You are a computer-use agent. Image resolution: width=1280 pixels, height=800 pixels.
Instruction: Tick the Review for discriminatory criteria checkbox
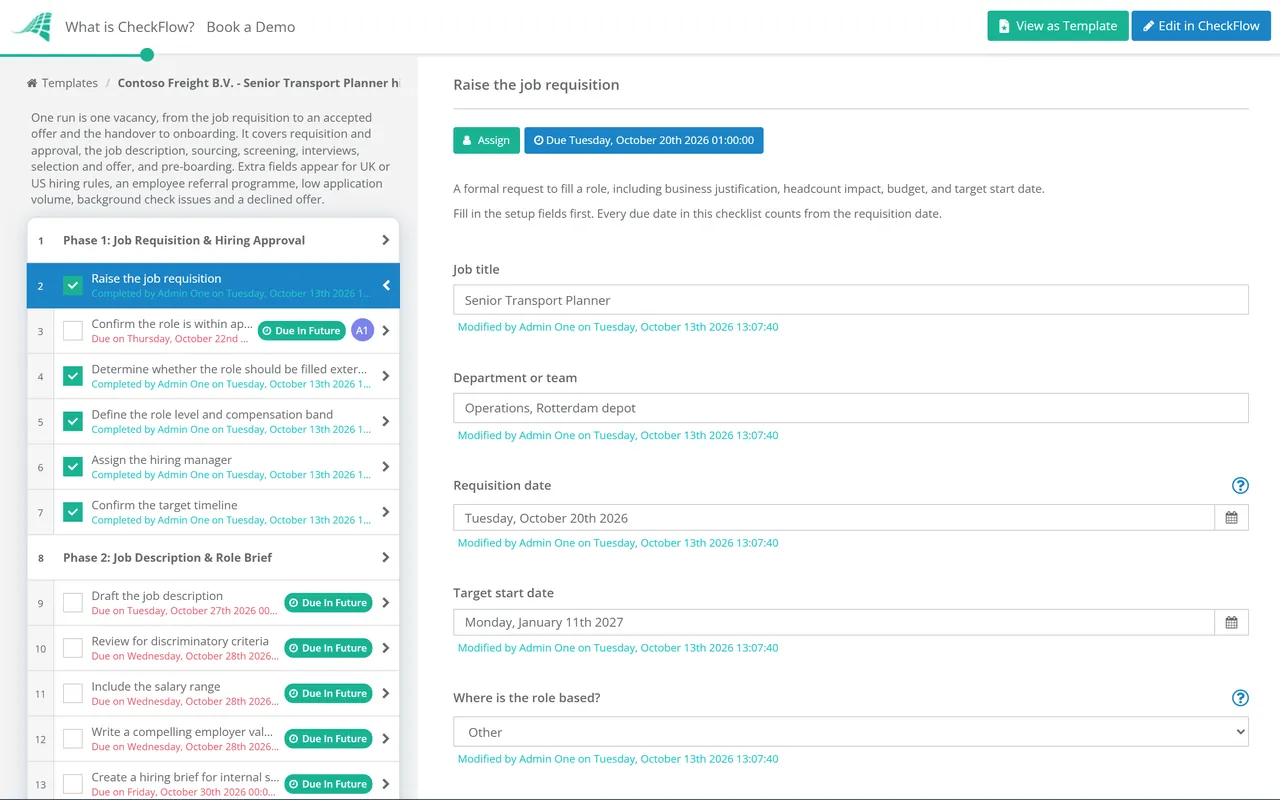[73, 648]
